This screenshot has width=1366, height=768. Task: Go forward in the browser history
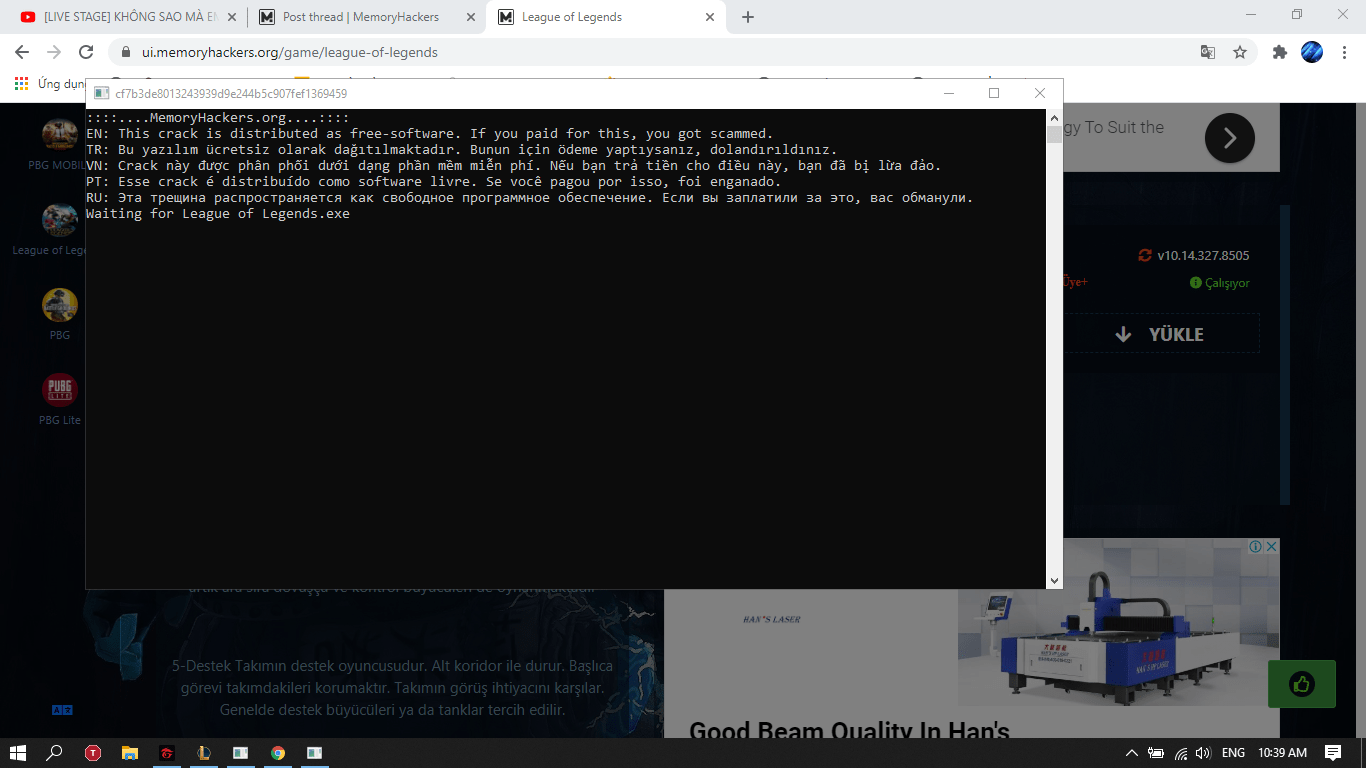pos(54,52)
